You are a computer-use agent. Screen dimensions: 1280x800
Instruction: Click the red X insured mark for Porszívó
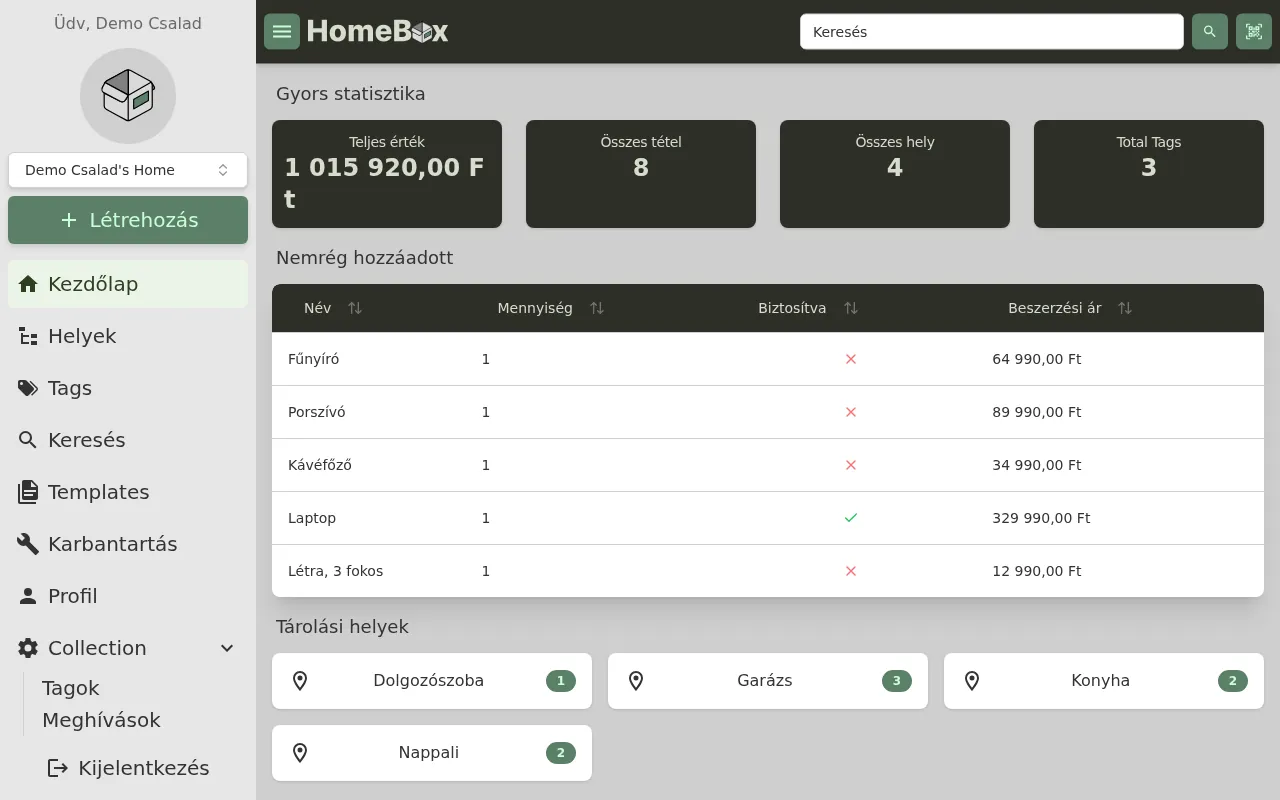tap(851, 412)
